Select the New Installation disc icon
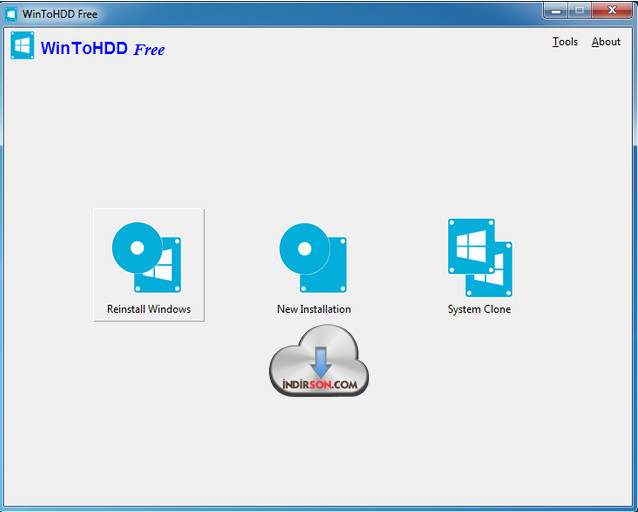638x512 pixels. [x=313, y=258]
